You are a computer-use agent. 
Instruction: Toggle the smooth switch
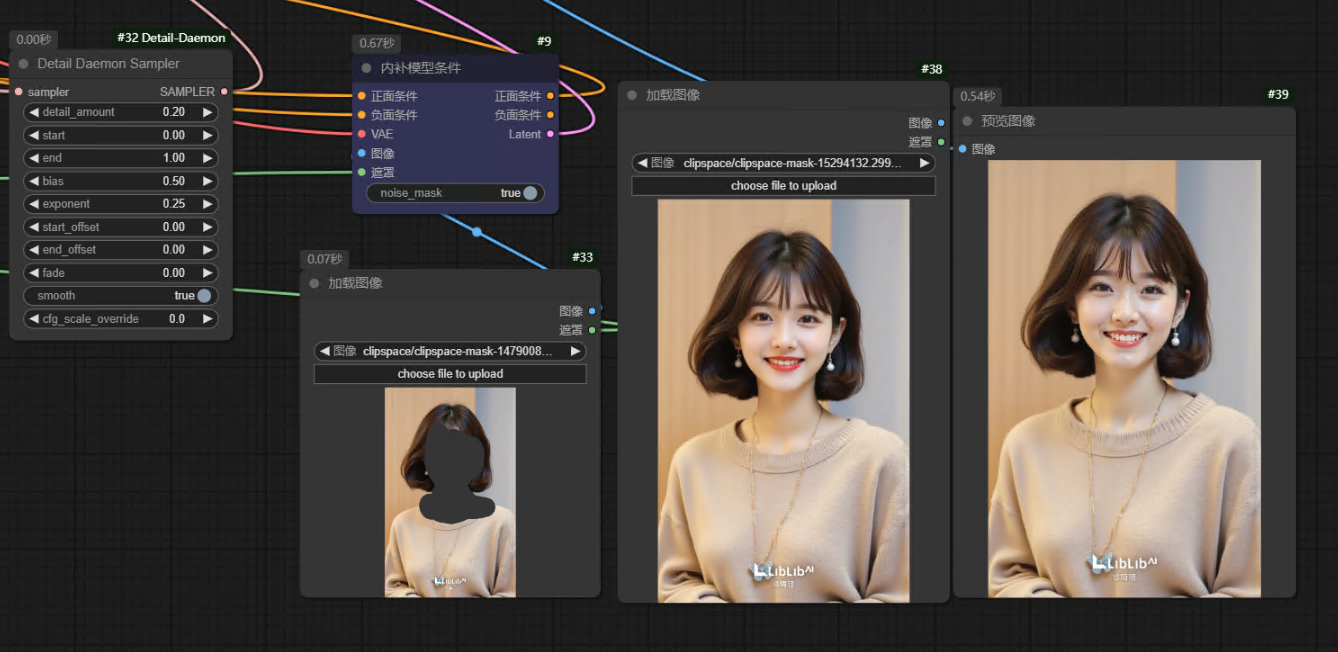204,296
